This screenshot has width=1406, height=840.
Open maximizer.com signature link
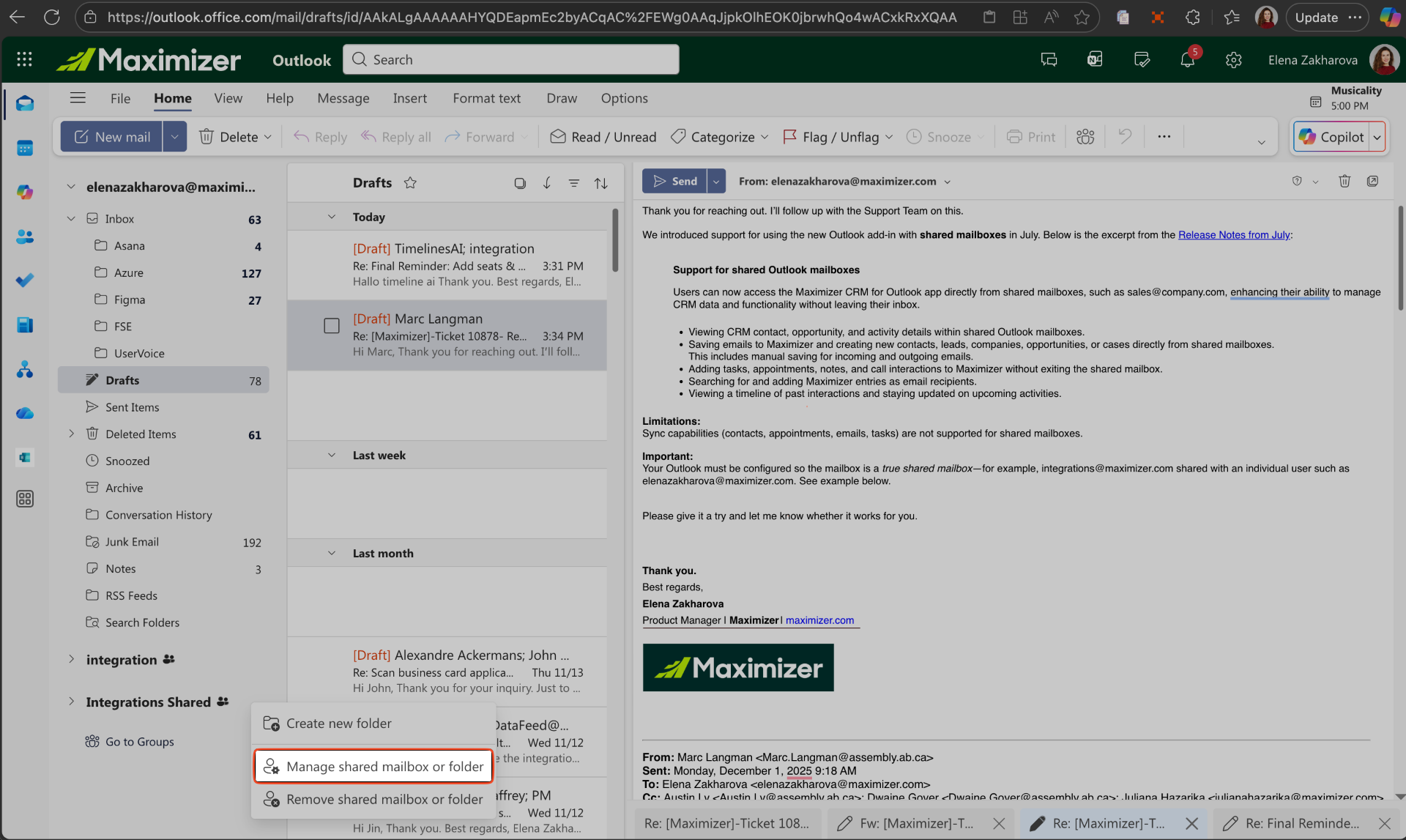[819, 620]
